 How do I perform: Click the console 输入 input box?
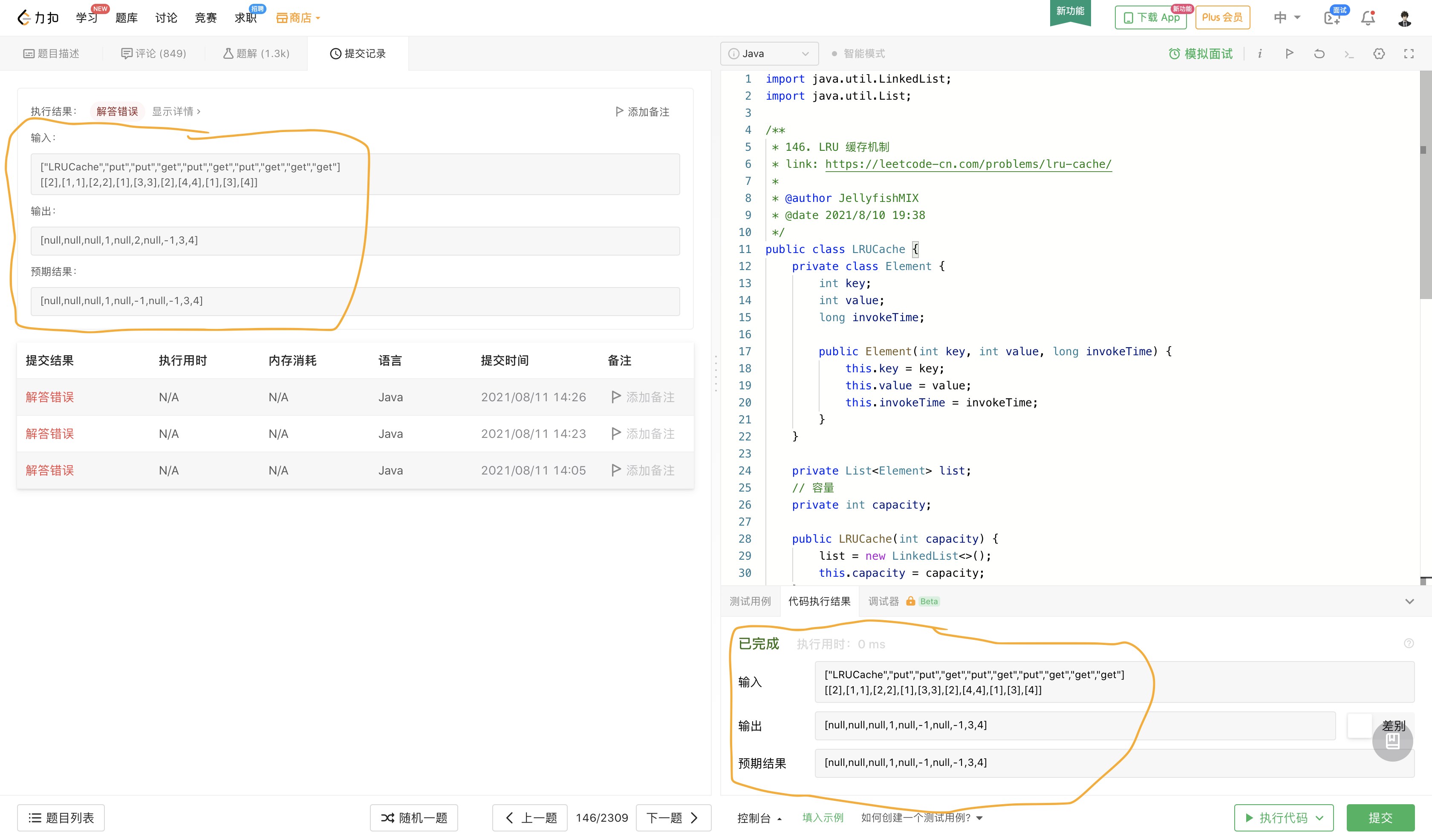[x=1114, y=682]
